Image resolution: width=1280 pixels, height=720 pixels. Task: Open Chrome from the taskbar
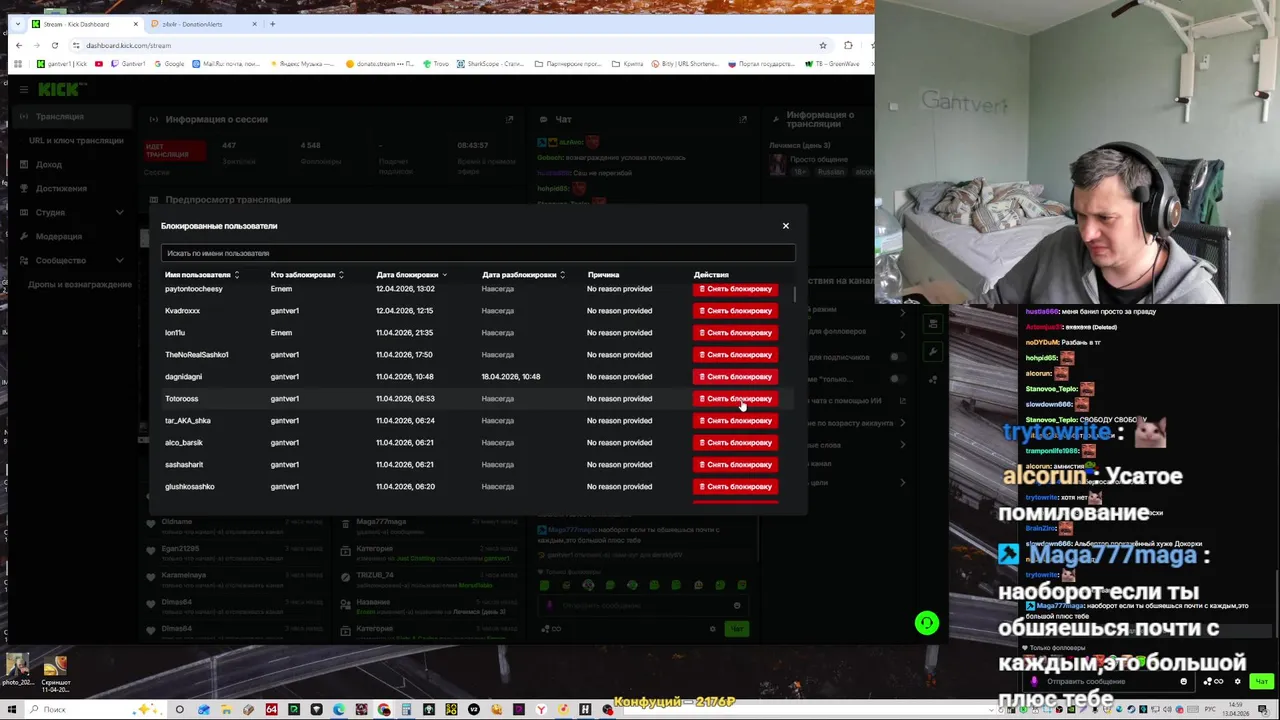(384, 709)
